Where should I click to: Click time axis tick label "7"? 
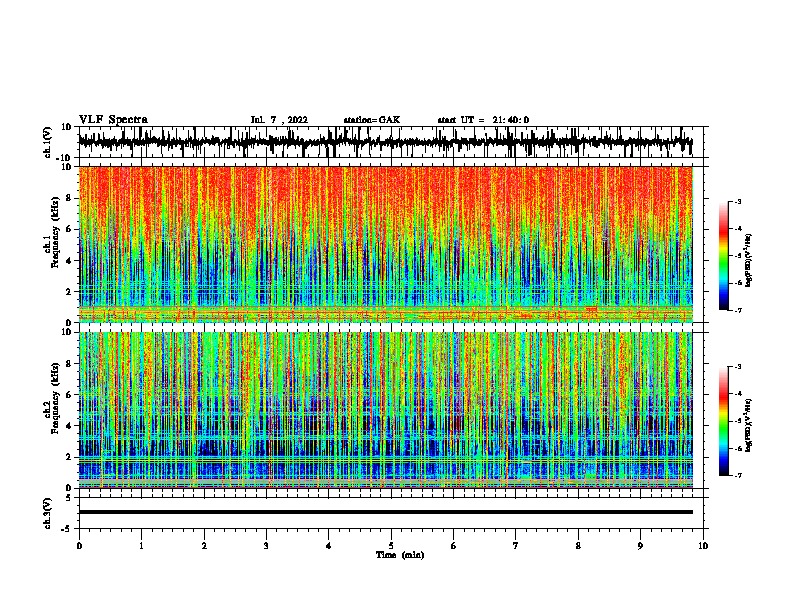pyautogui.click(x=516, y=546)
